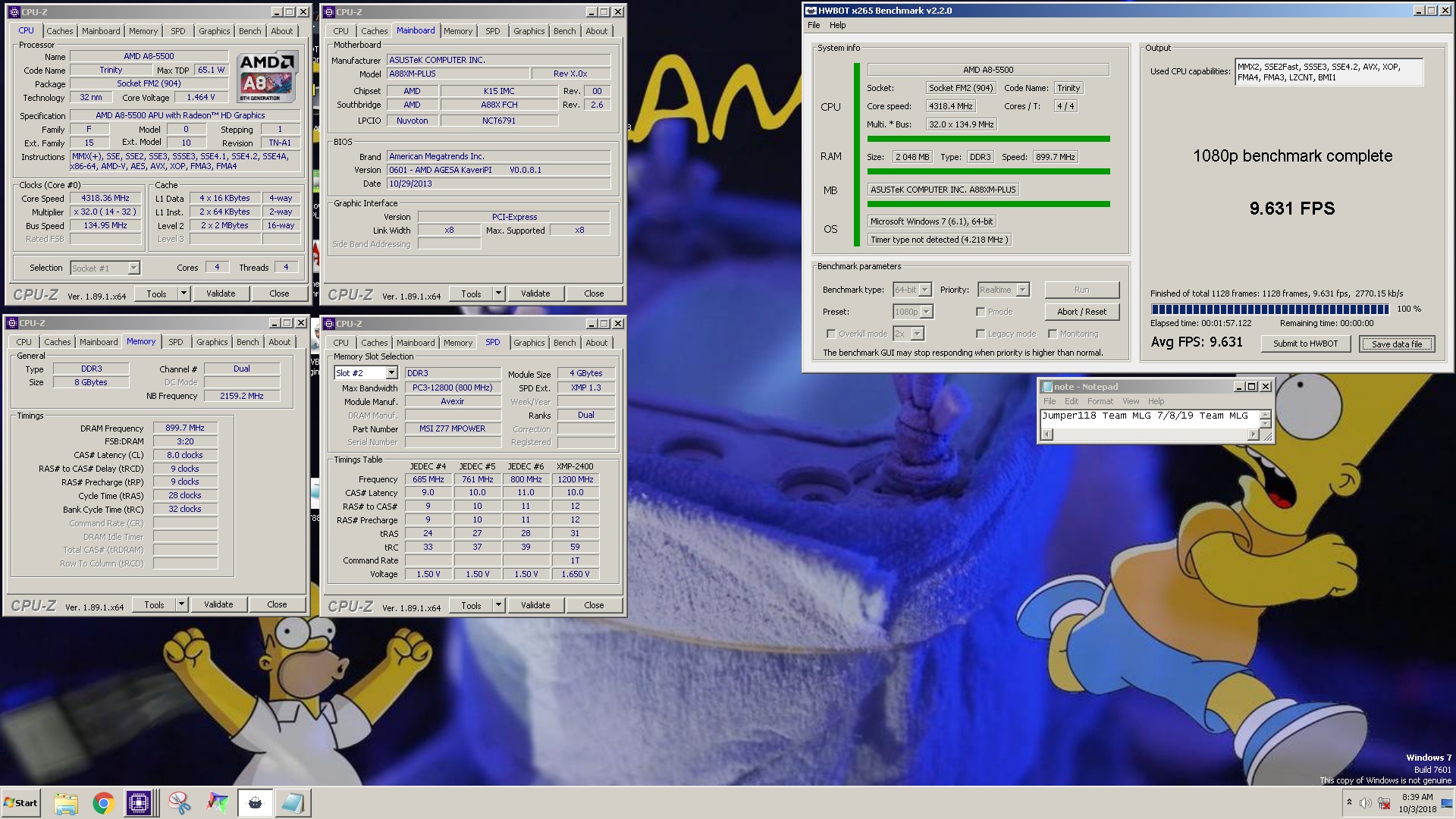This screenshot has width=1456, height=819.
Task: Expand Tools arrow in SPD window
Action: 497,605
